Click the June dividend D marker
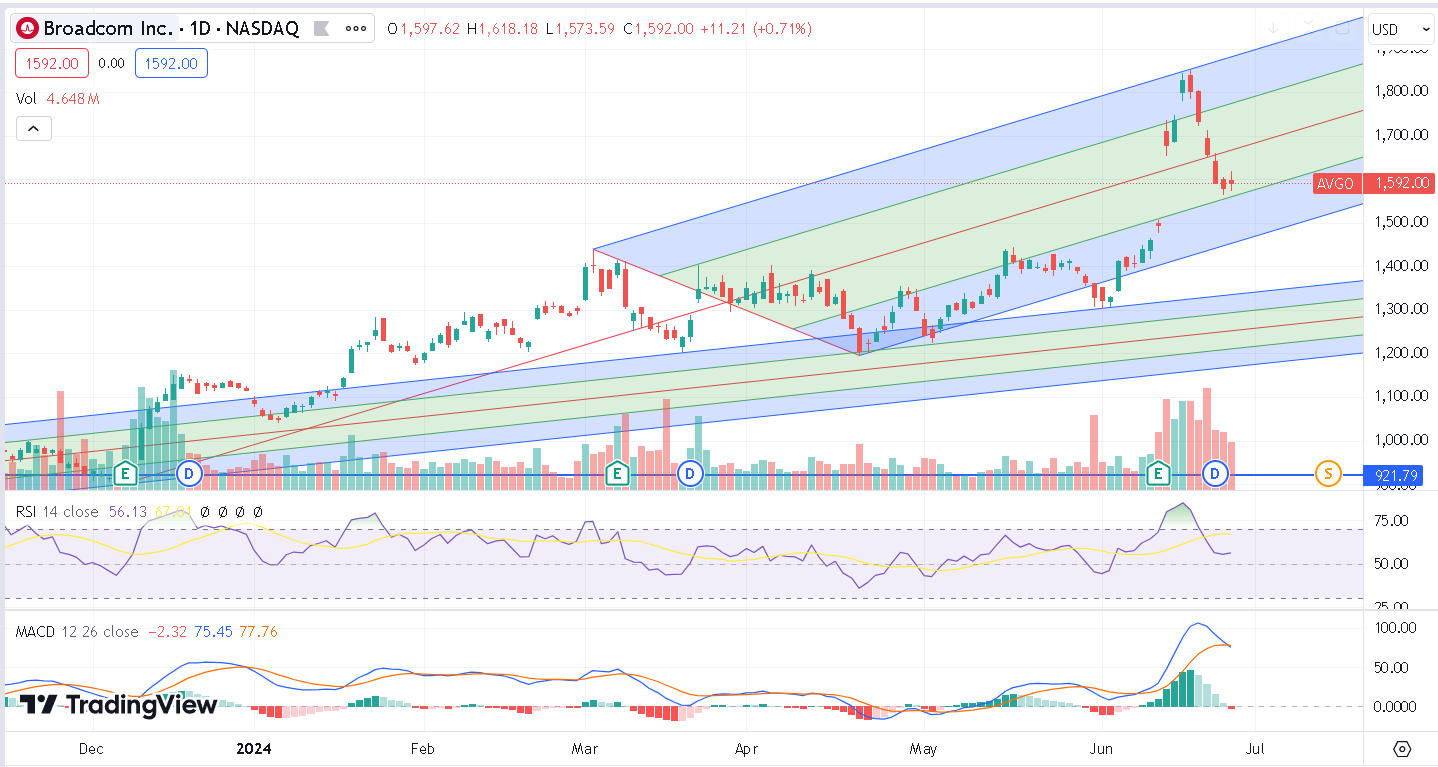 point(1215,473)
